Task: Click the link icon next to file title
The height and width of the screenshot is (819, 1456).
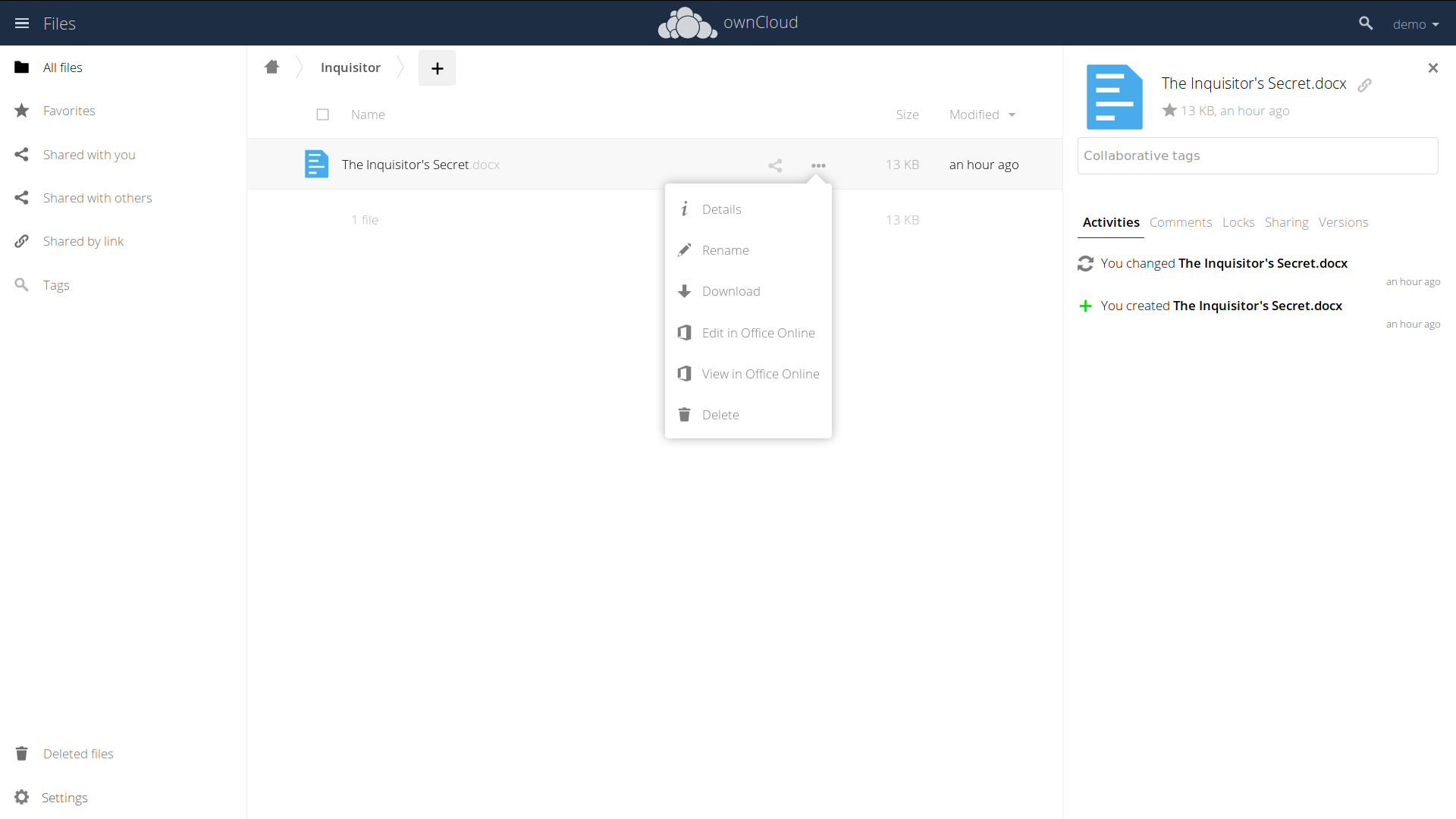Action: [x=1365, y=84]
